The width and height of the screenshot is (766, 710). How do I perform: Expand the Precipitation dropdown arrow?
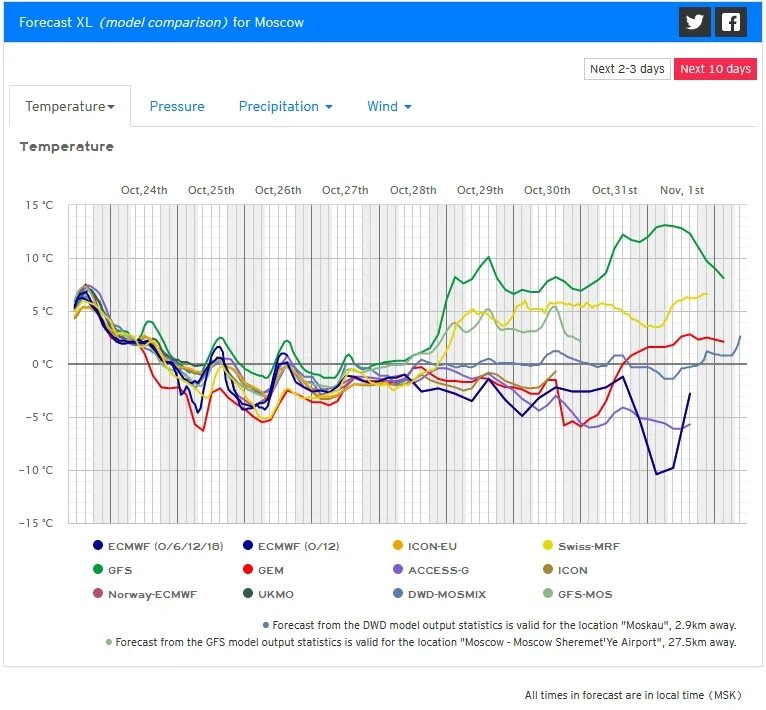(x=329, y=107)
